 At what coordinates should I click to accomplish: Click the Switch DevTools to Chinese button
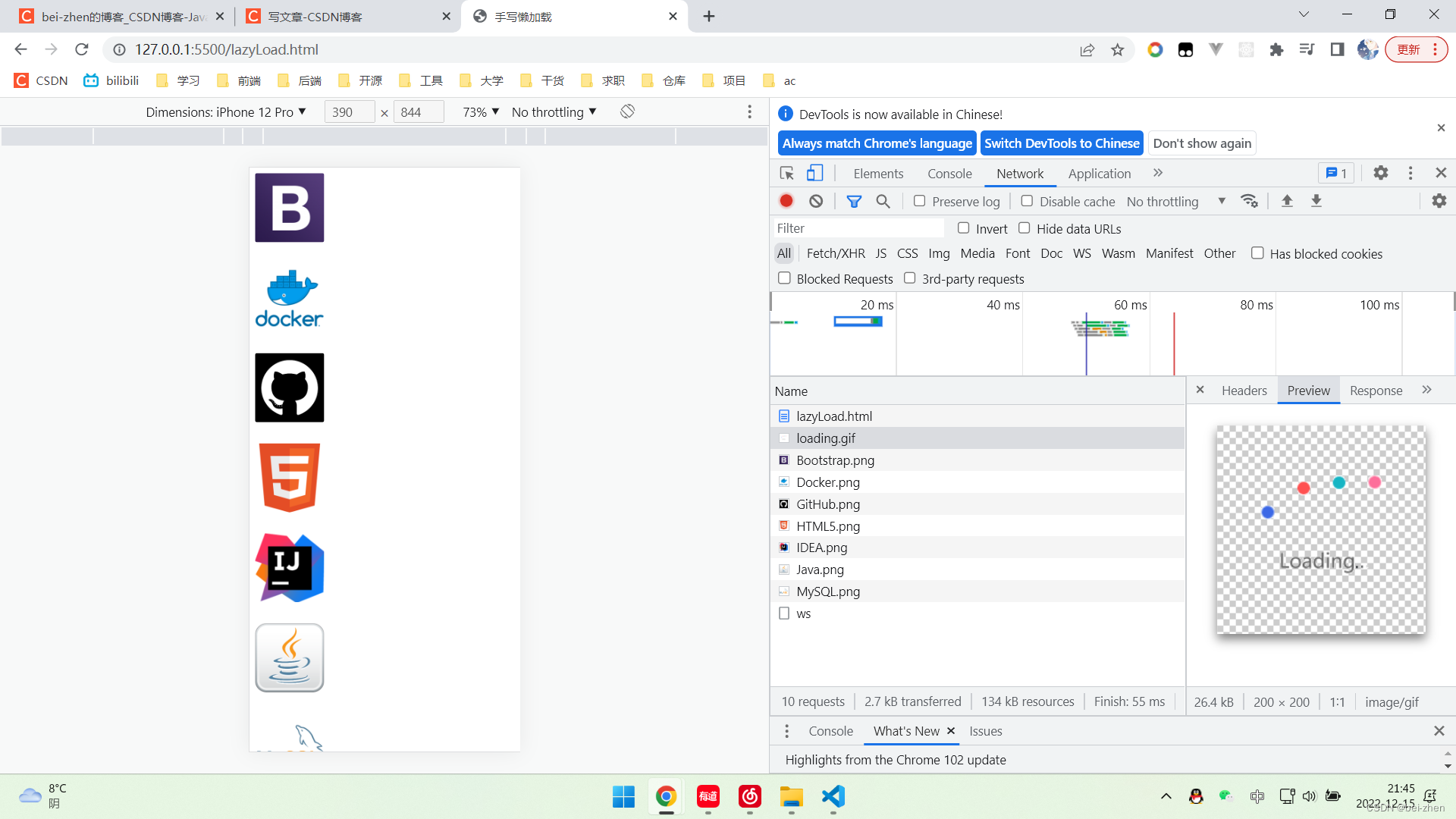1062,143
